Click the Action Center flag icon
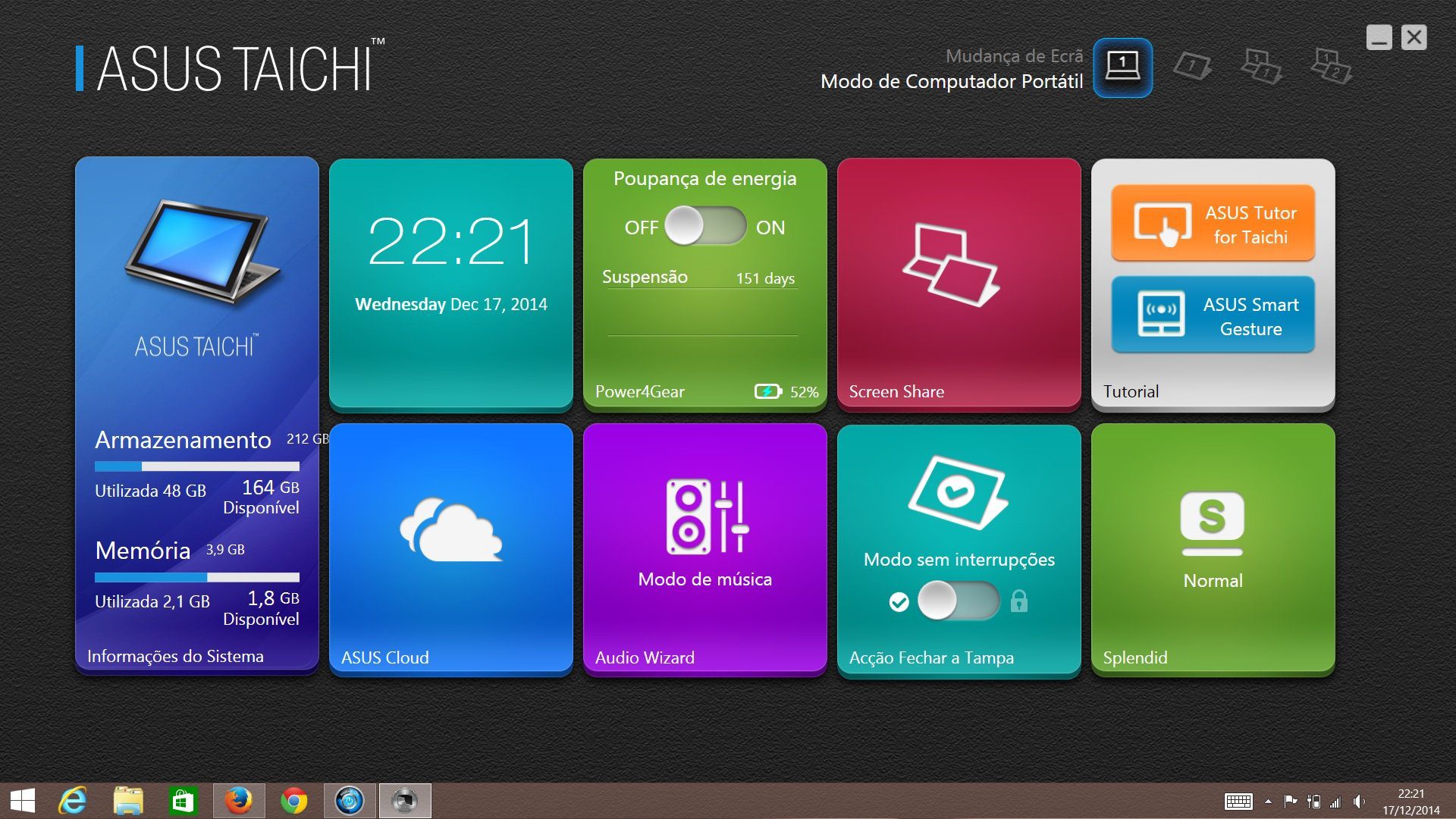 1290,802
